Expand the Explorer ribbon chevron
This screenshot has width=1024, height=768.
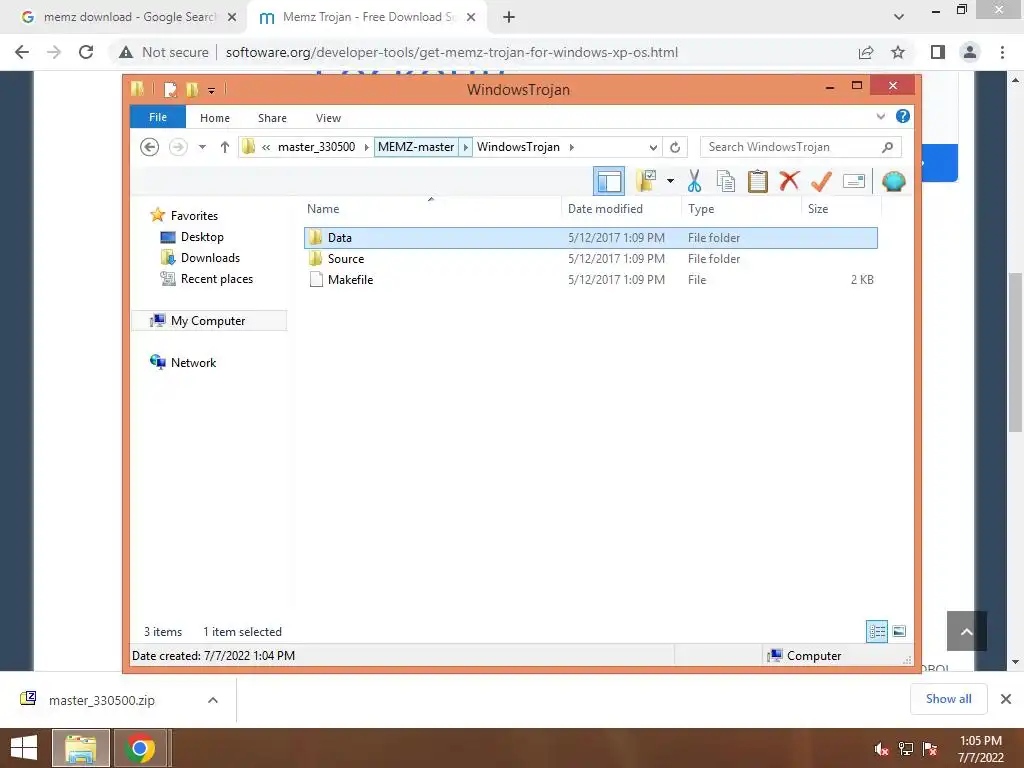pyautogui.click(x=880, y=116)
